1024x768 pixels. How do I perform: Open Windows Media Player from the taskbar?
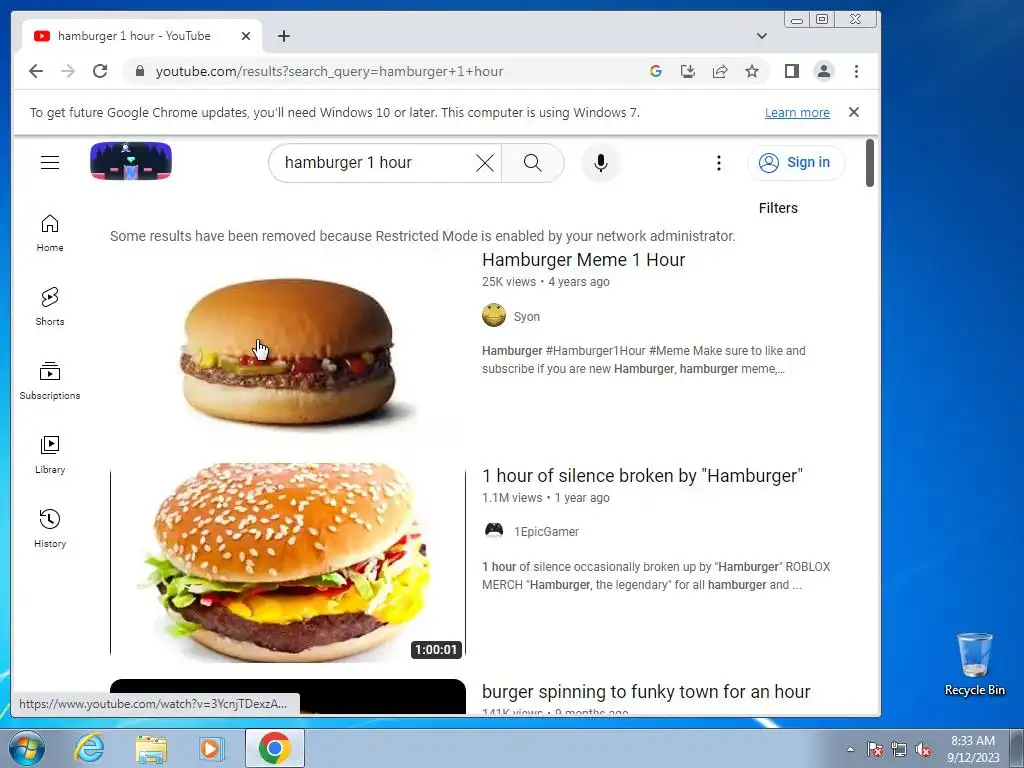(x=211, y=748)
